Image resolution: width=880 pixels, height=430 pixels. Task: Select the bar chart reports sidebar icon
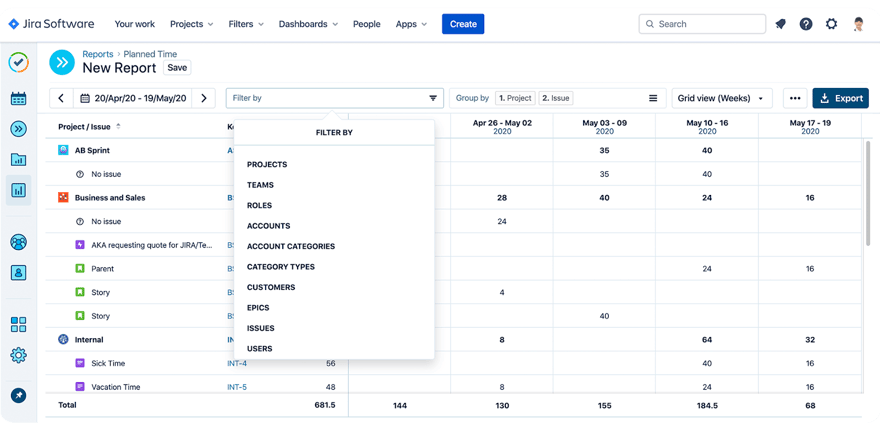tap(18, 190)
